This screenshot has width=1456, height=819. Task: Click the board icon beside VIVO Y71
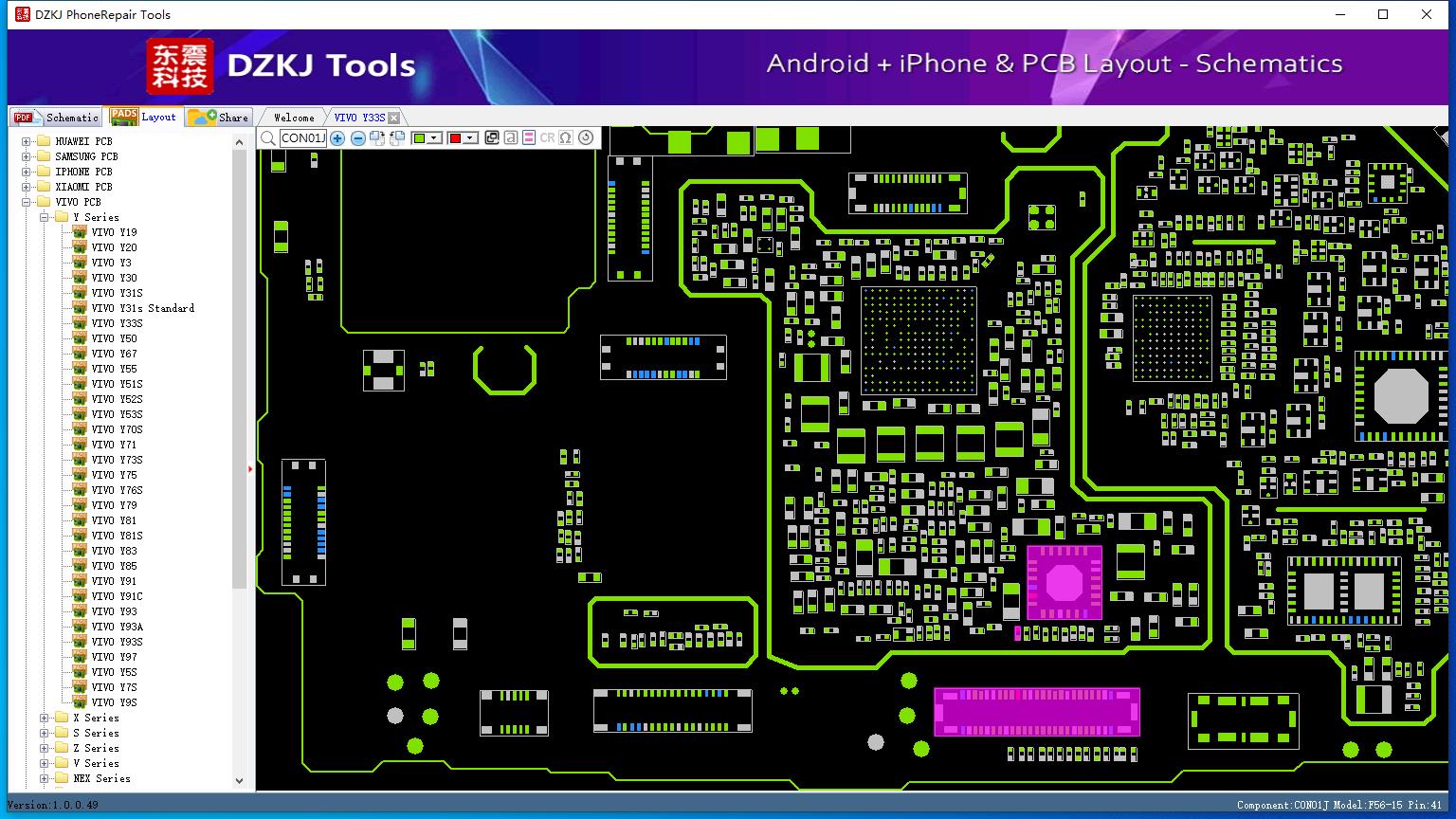click(x=80, y=445)
